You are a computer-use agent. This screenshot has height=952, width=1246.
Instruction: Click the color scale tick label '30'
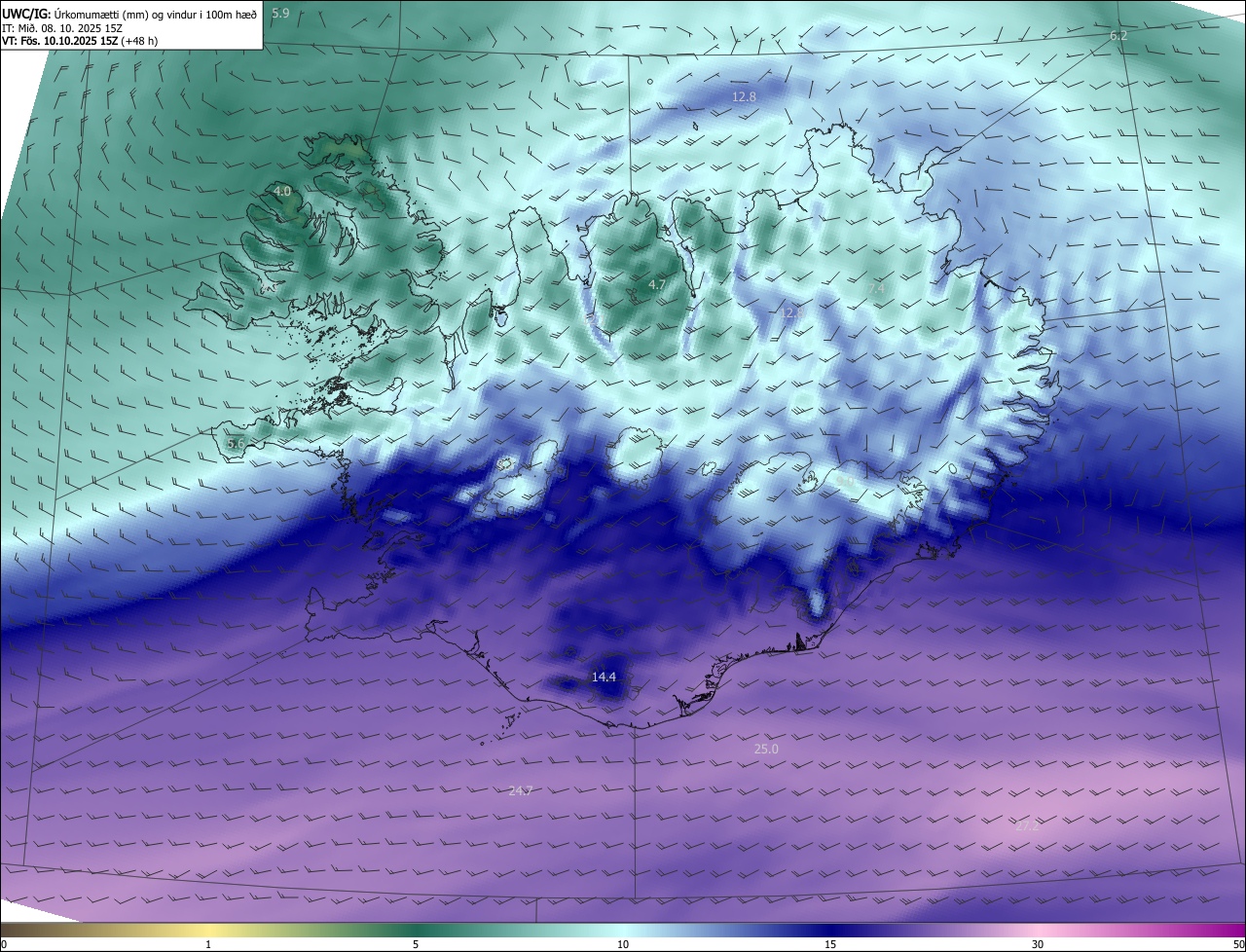coord(1038,944)
